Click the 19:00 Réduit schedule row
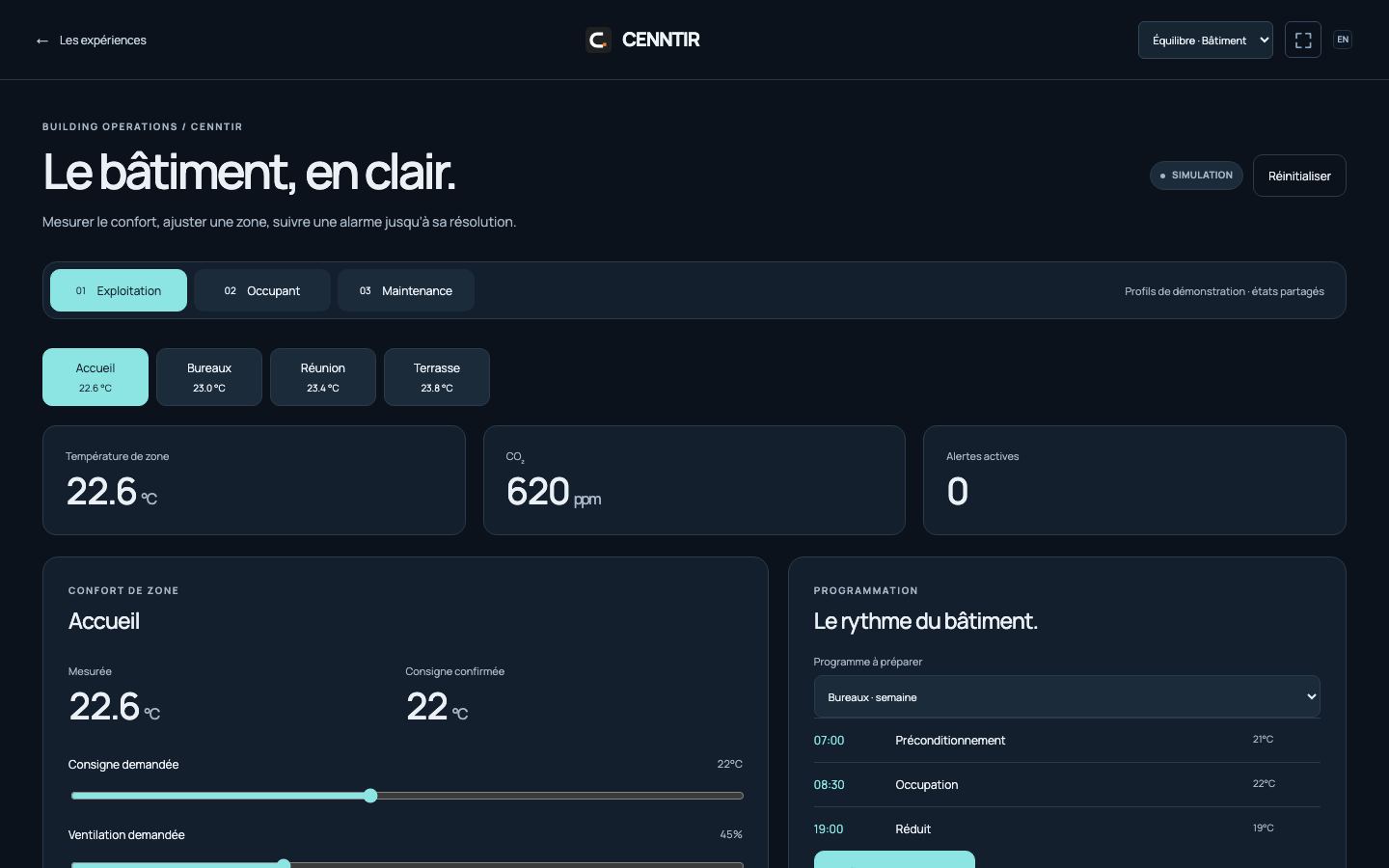This screenshot has height=868, width=1389. [x=1067, y=829]
